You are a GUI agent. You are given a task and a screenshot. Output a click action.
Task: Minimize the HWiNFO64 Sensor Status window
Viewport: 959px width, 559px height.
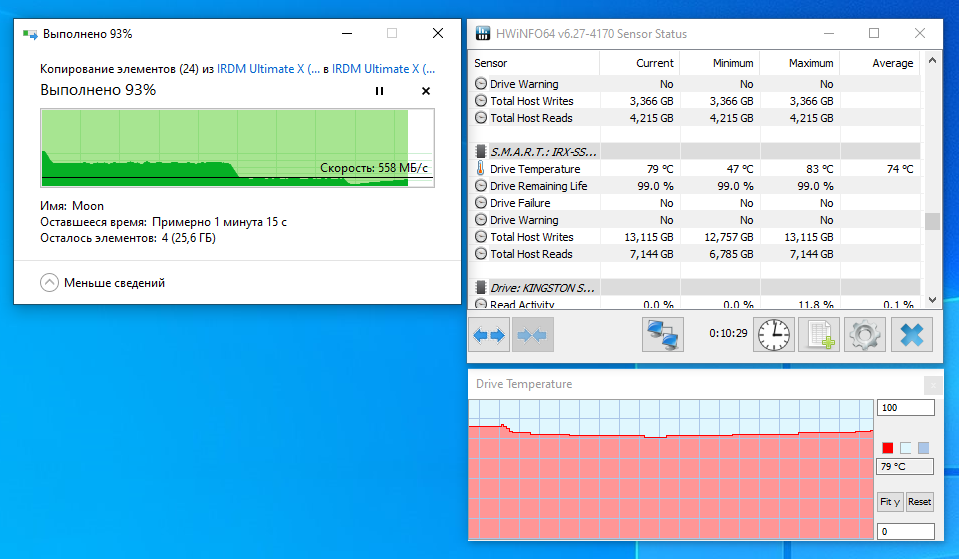click(x=829, y=34)
